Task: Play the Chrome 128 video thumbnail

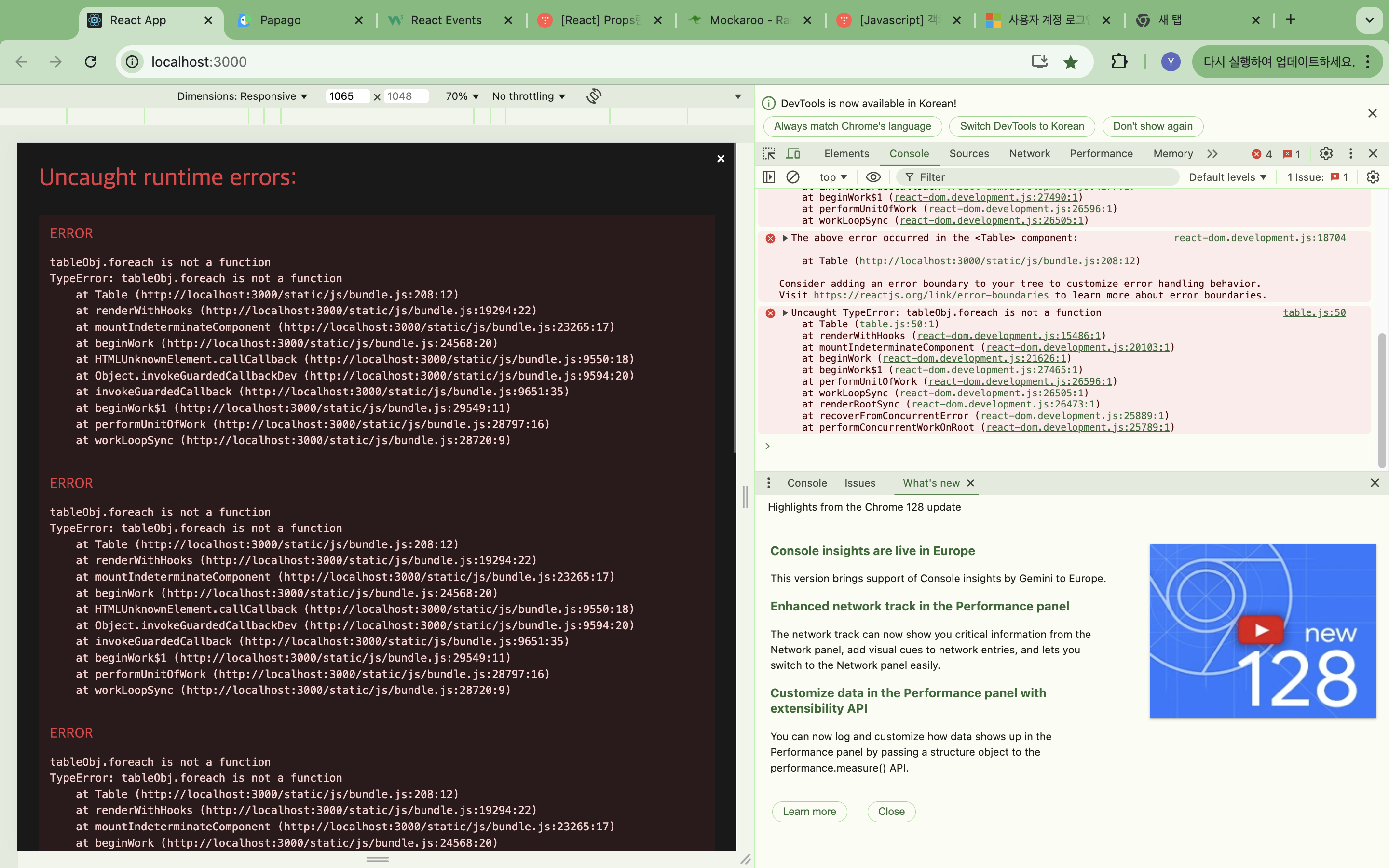Action: [x=1261, y=630]
